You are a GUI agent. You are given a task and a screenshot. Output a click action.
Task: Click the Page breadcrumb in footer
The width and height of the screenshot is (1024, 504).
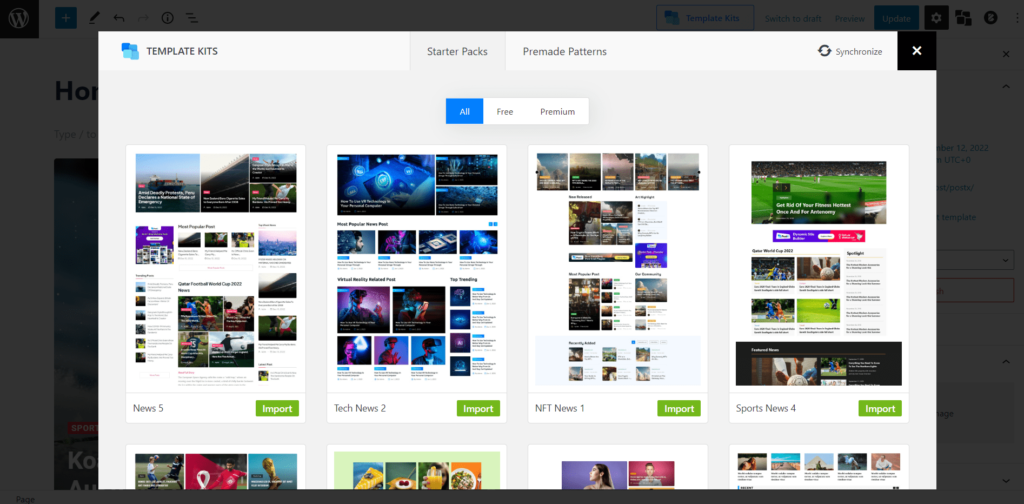[26, 499]
